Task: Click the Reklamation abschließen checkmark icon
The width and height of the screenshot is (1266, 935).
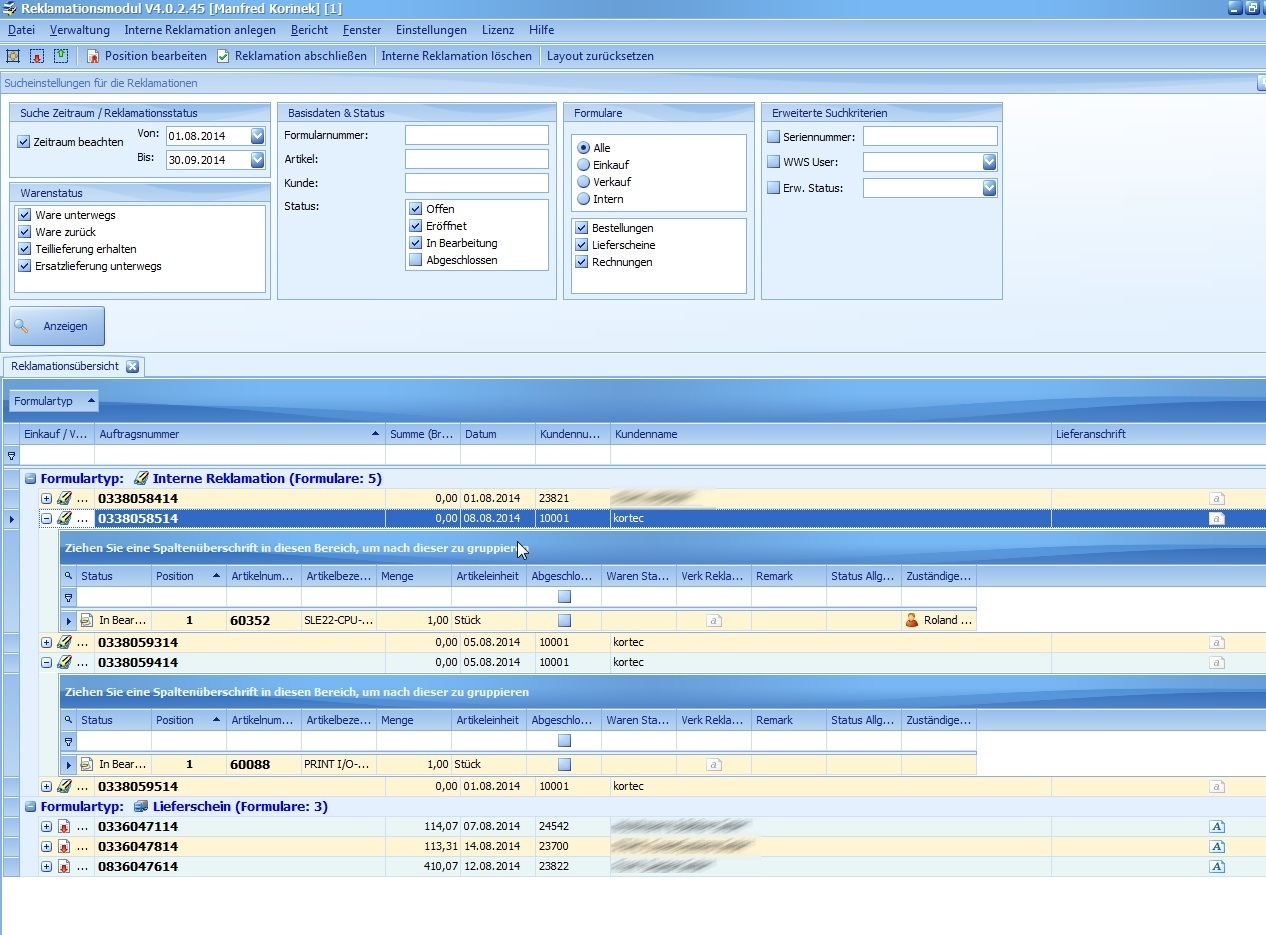Action: tap(223, 56)
